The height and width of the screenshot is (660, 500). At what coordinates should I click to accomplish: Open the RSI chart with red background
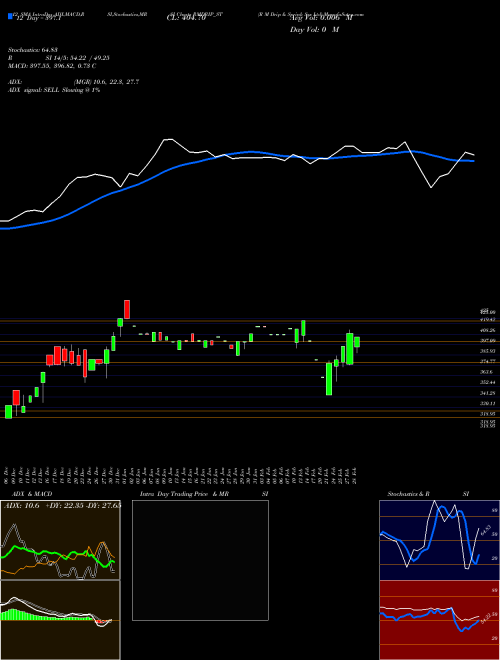439,620
